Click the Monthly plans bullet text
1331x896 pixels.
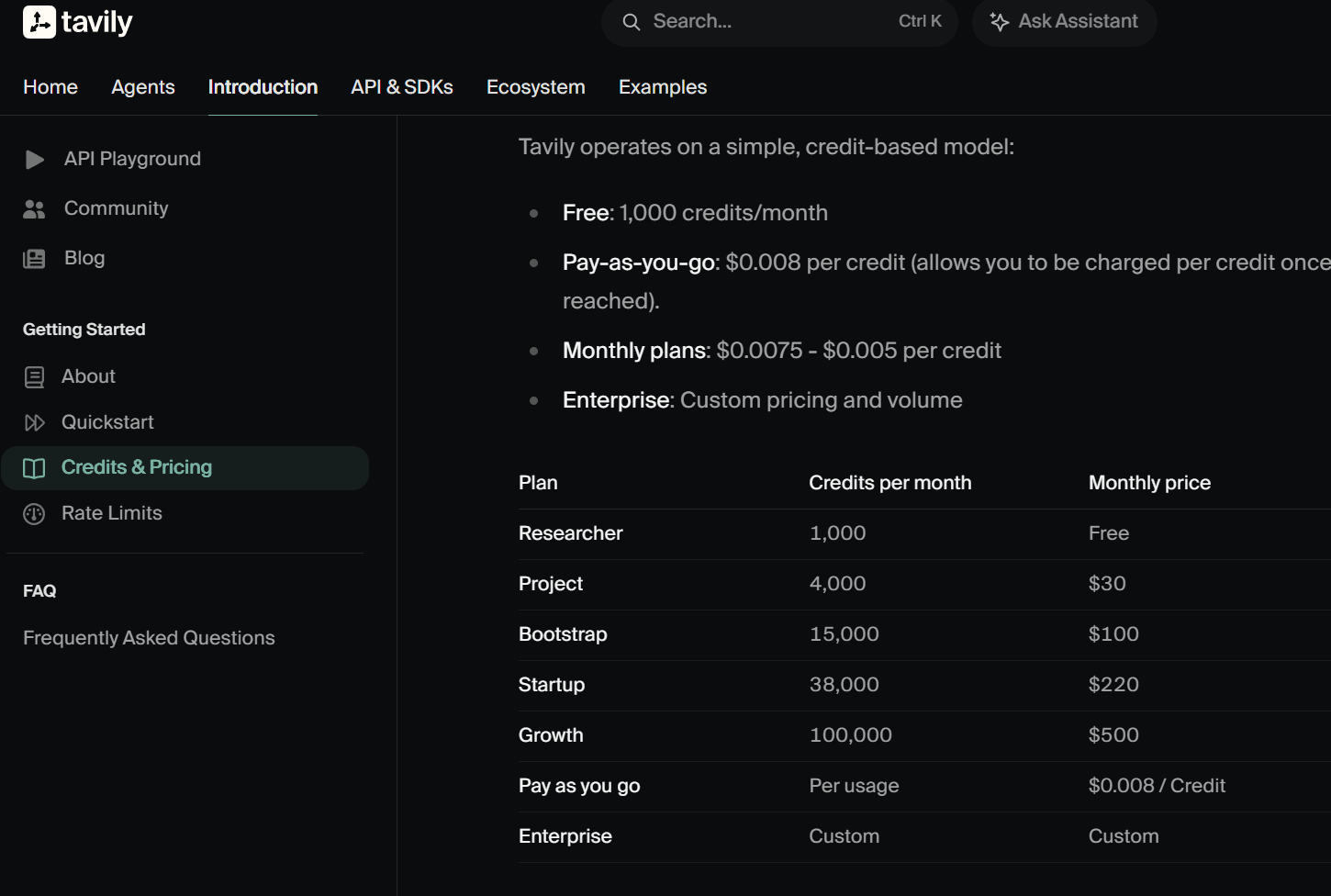782,351
